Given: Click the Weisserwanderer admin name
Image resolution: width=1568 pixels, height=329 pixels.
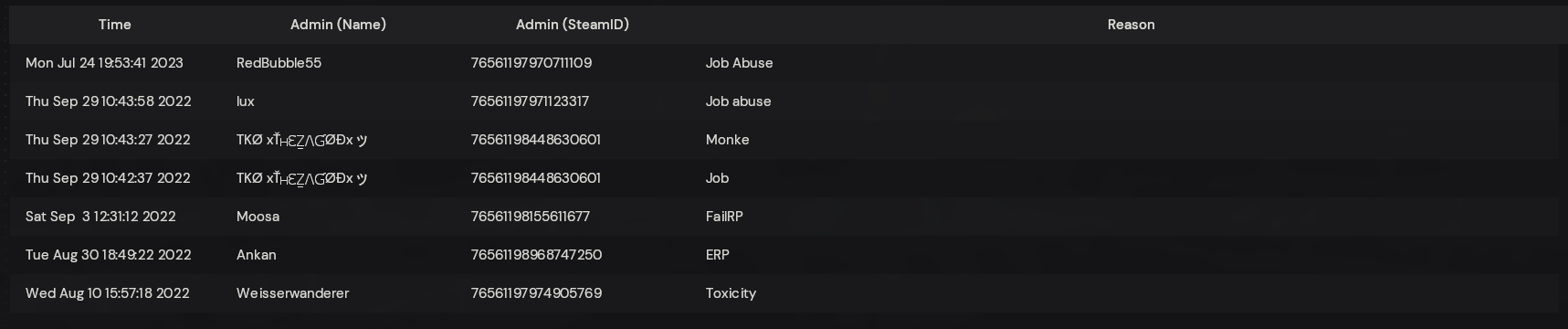Looking at the screenshot, I should click(x=292, y=293).
